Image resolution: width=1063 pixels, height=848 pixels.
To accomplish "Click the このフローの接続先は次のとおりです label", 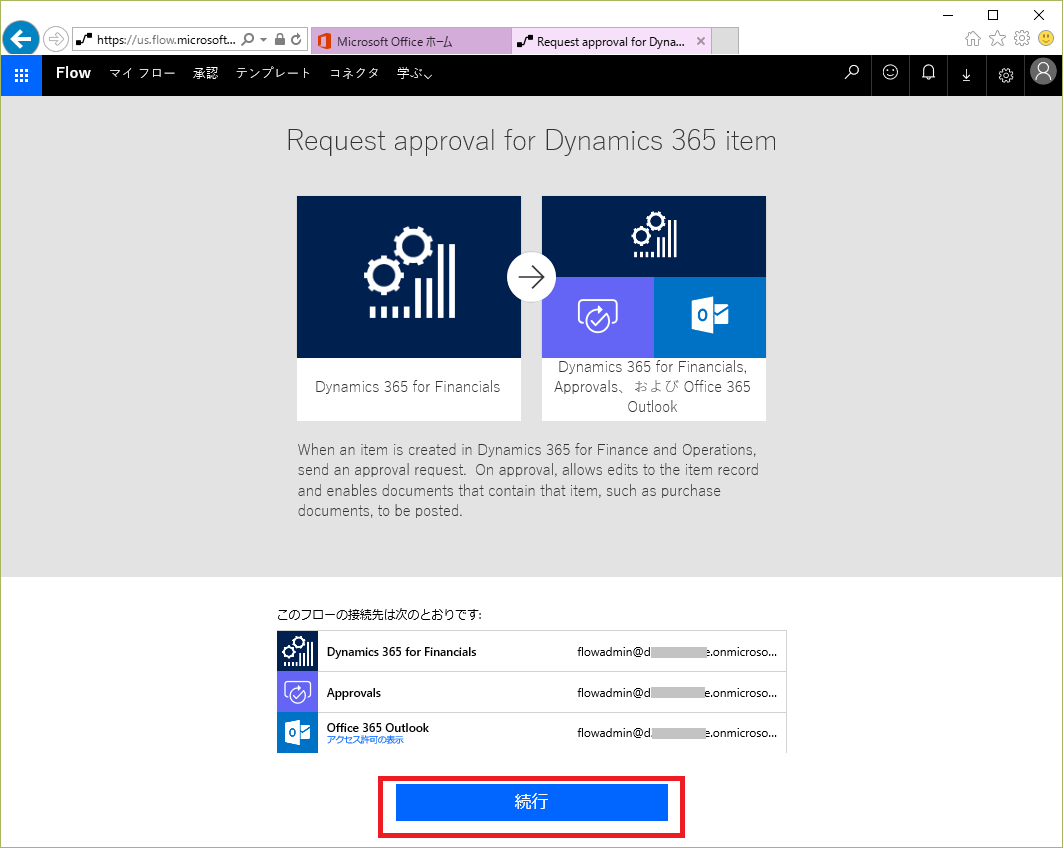I will tap(380, 615).
